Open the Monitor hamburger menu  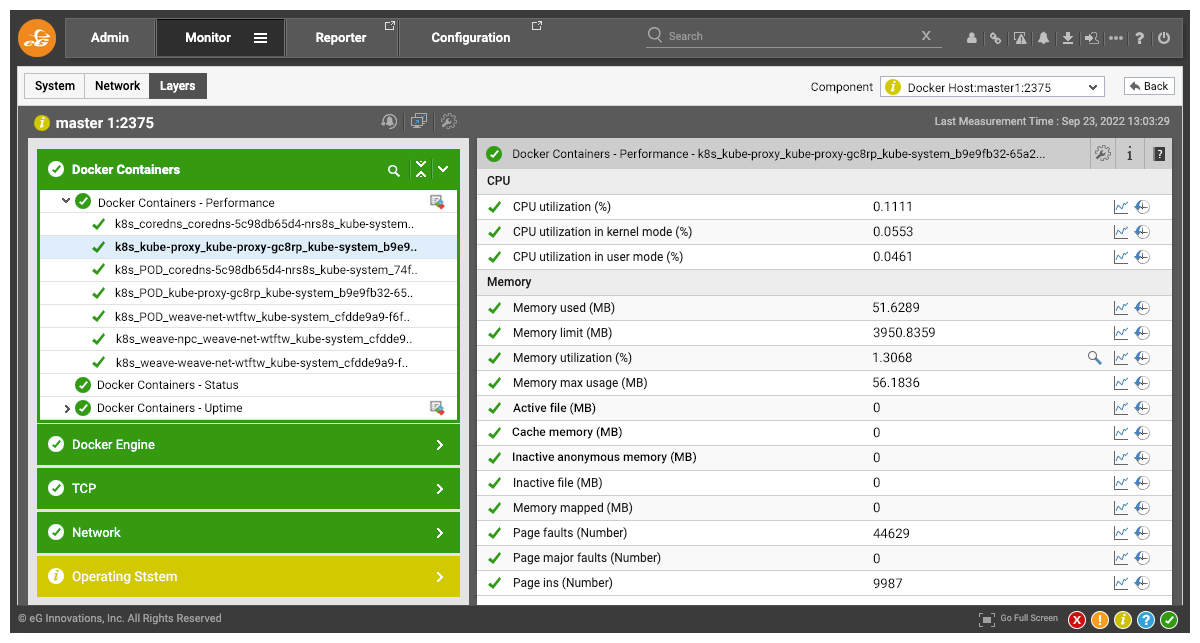coord(260,38)
